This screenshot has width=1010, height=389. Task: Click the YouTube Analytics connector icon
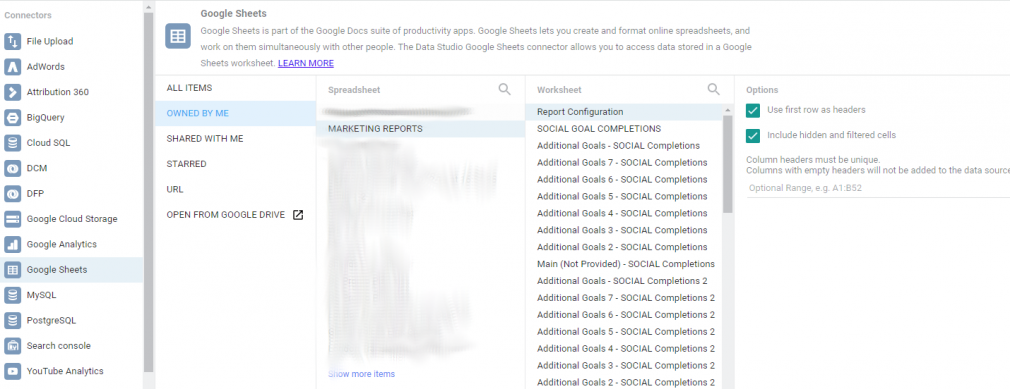pyautogui.click(x=12, y=372)
